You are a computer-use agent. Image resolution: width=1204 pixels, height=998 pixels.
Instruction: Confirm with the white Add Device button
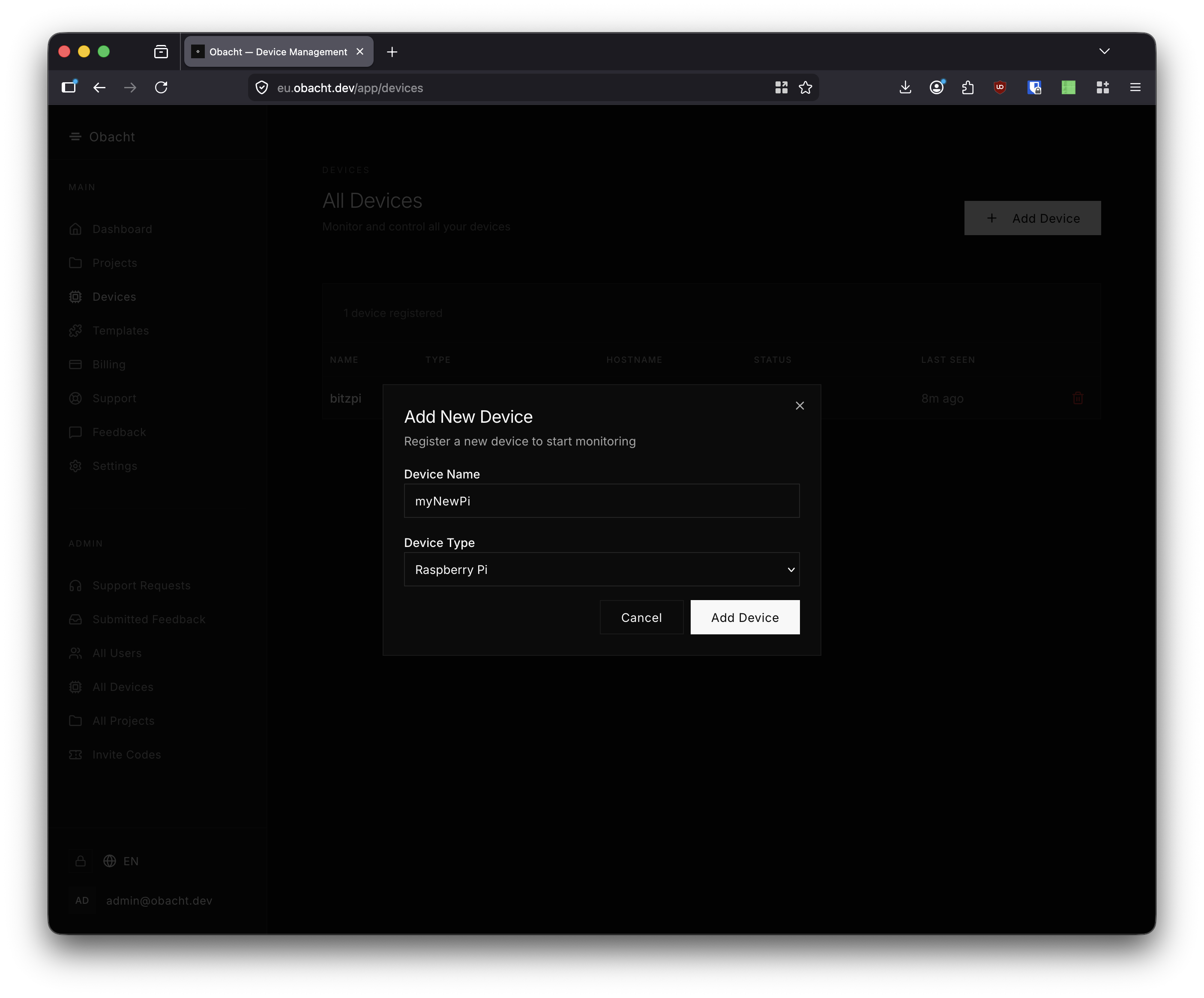pos(745,617)
